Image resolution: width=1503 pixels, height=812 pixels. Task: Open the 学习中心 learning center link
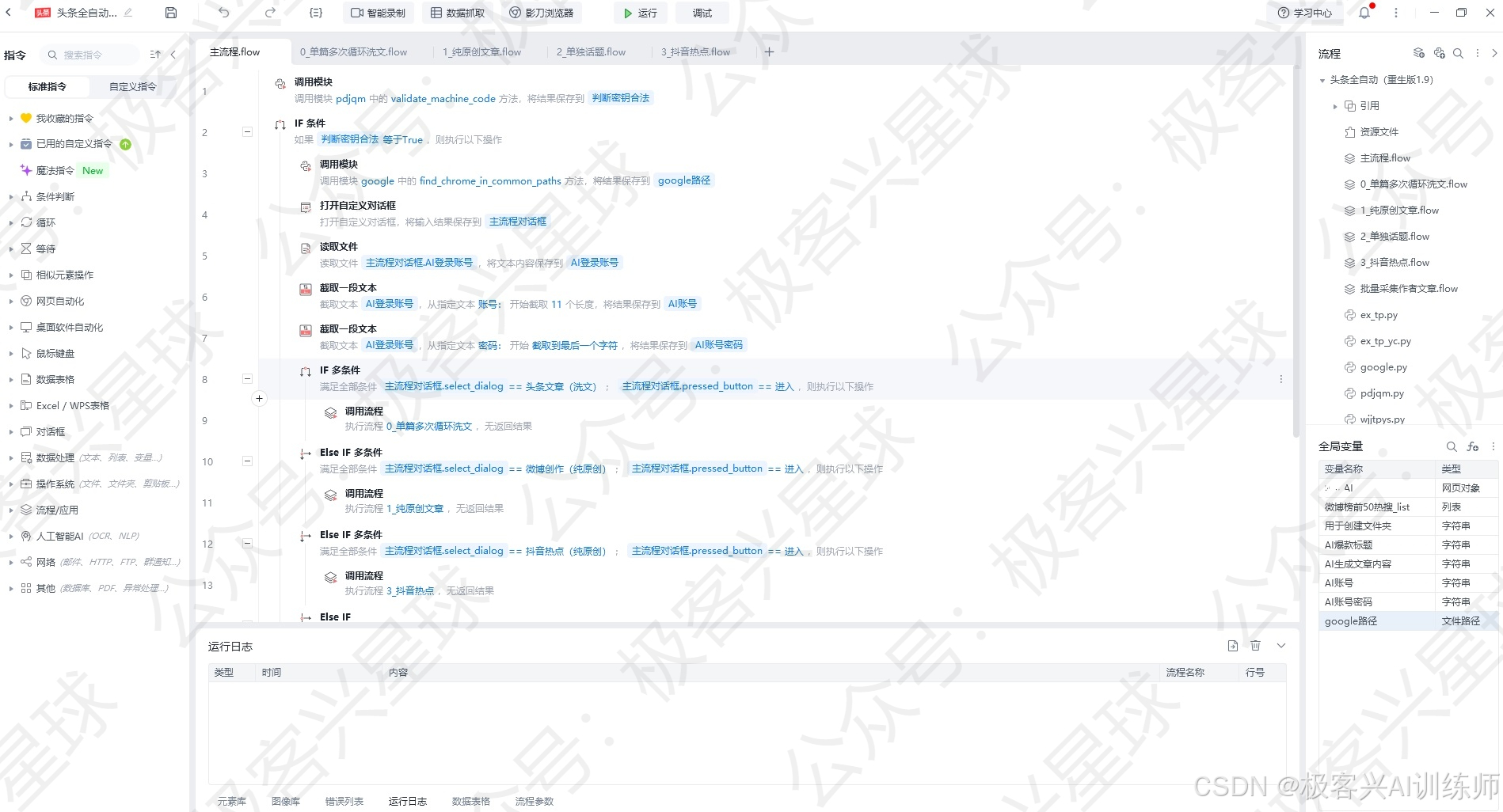click(x=1305, y=13)
